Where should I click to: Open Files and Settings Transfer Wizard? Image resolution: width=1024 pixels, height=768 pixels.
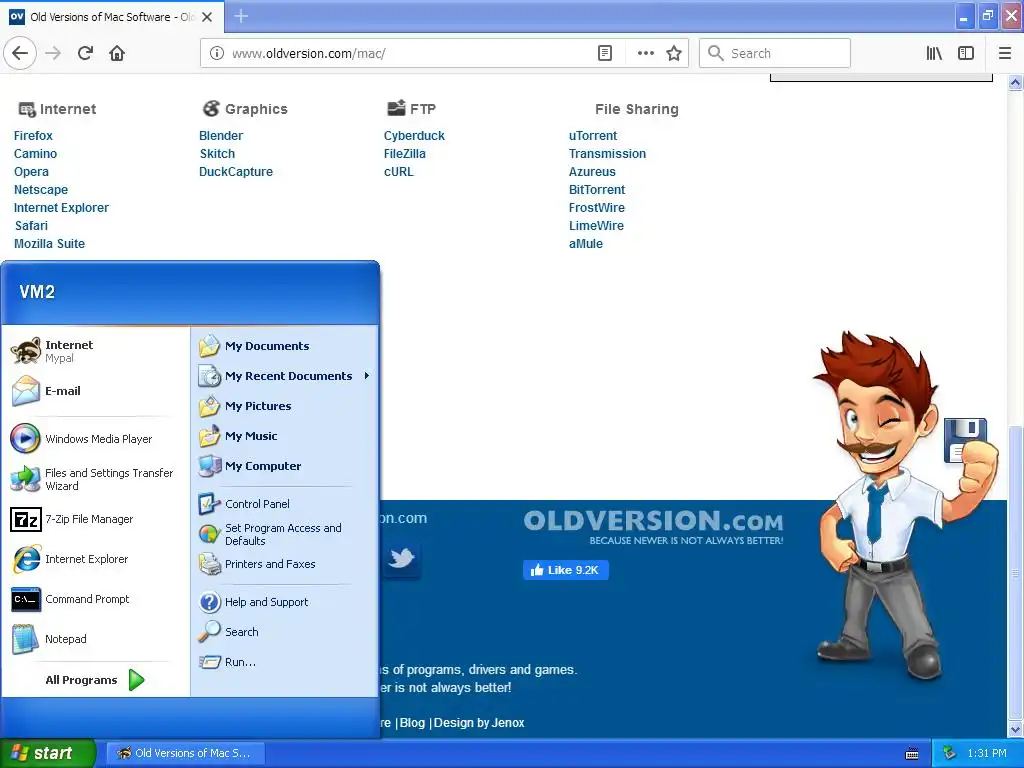pos(95,479)
